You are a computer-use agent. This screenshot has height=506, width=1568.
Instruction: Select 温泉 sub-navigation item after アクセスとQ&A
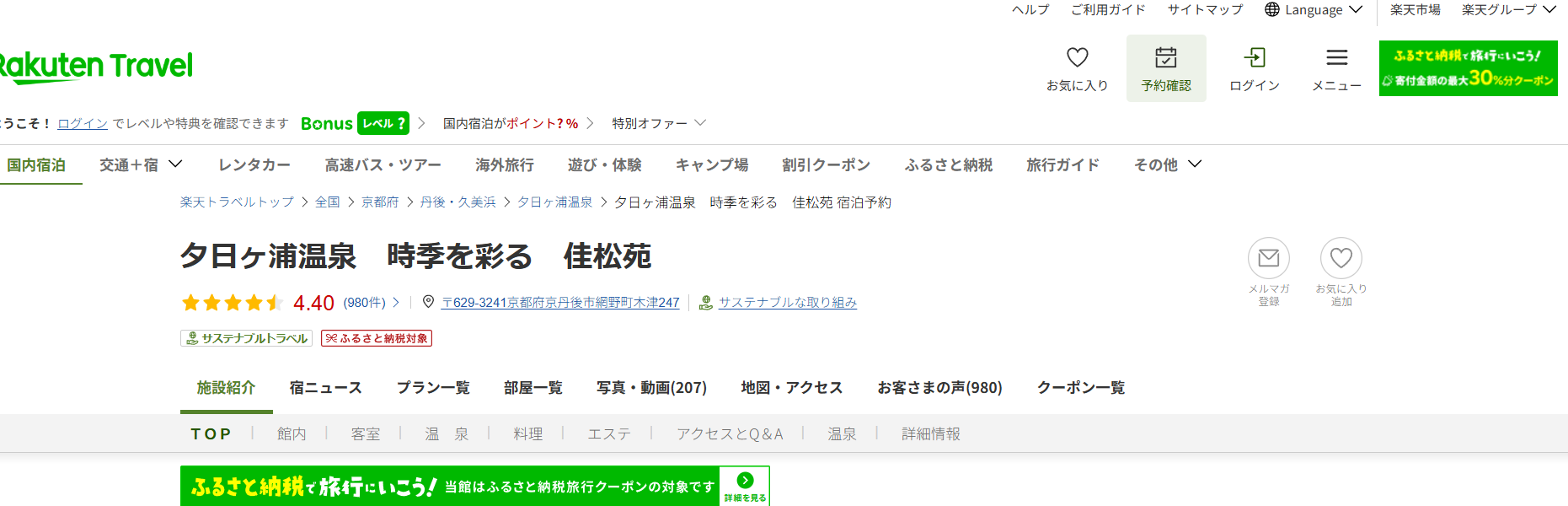(841, 434)
